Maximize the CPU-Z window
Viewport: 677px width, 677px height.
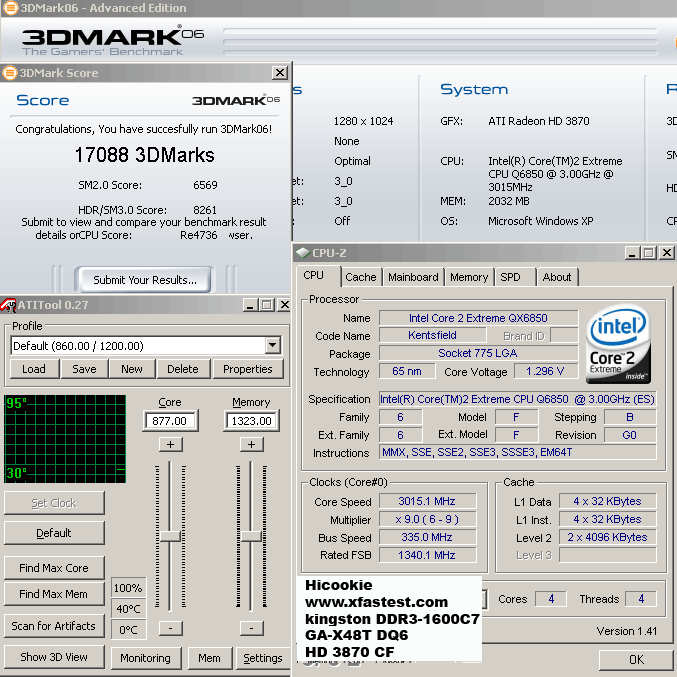pyautogui.click(x=649, y=253)
